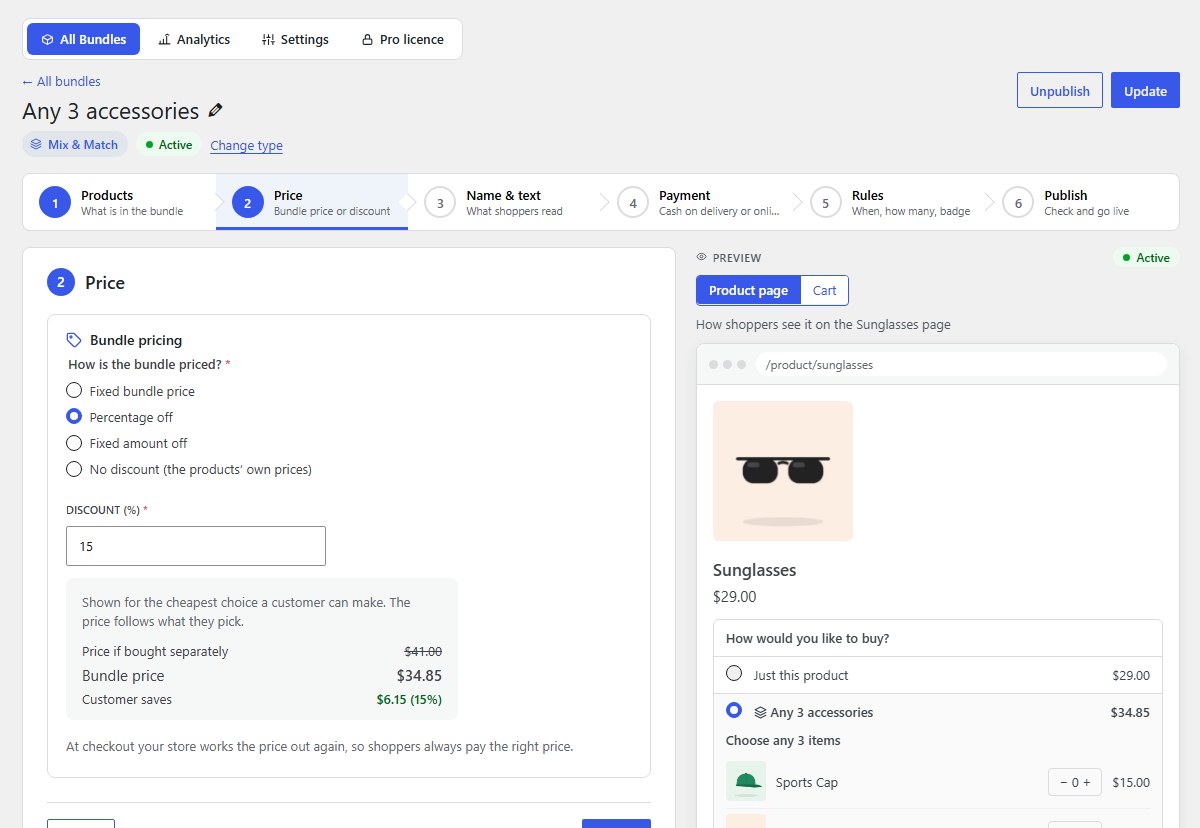Select Just this product in the preview
Viewport: 1200px width, 828px height.
coord(735,674)
